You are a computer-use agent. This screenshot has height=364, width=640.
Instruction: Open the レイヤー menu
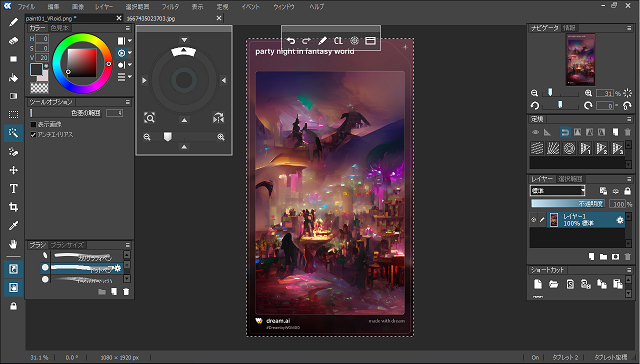(104, 7)
